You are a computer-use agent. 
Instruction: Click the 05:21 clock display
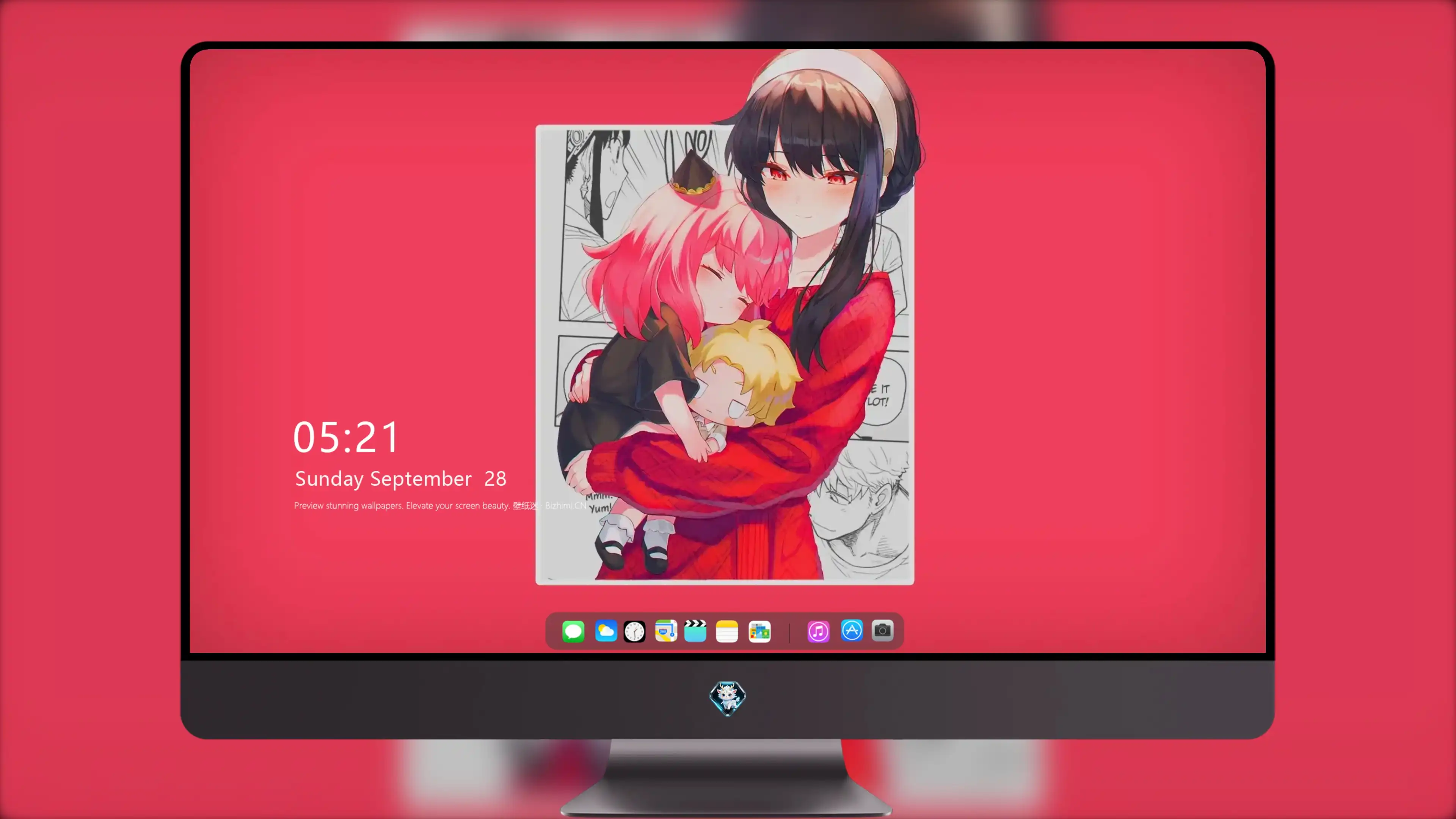pyautogui.click(x=346, y=438)
